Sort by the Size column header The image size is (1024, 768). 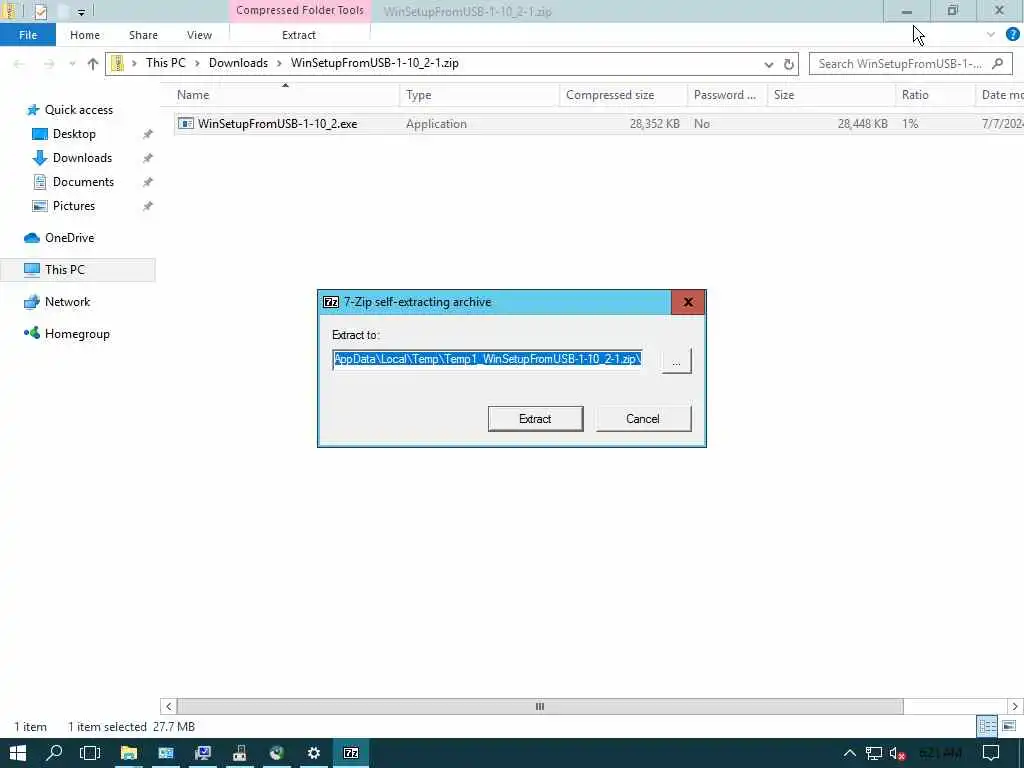click(831, 95)
